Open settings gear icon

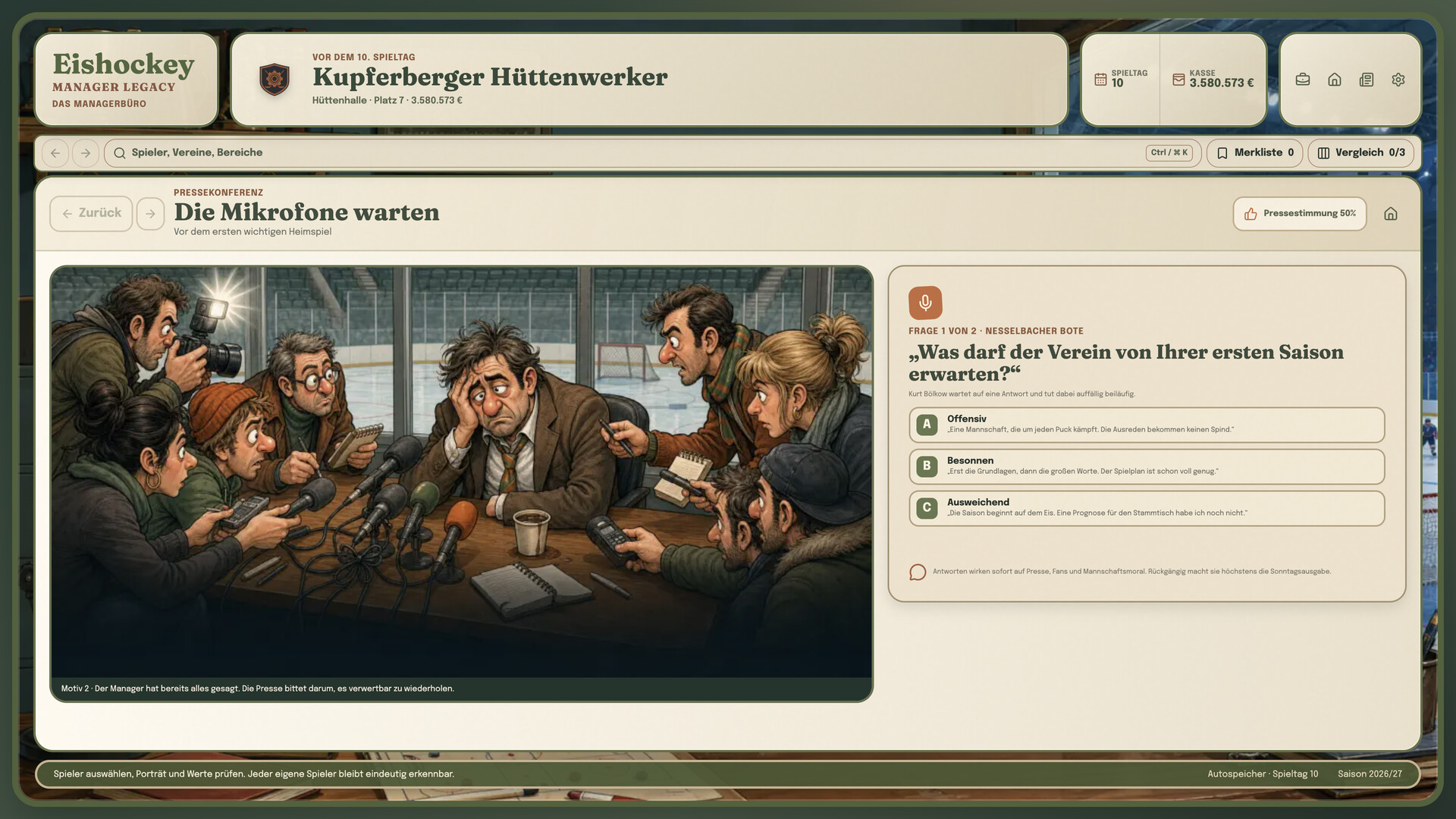[1398, 80]
